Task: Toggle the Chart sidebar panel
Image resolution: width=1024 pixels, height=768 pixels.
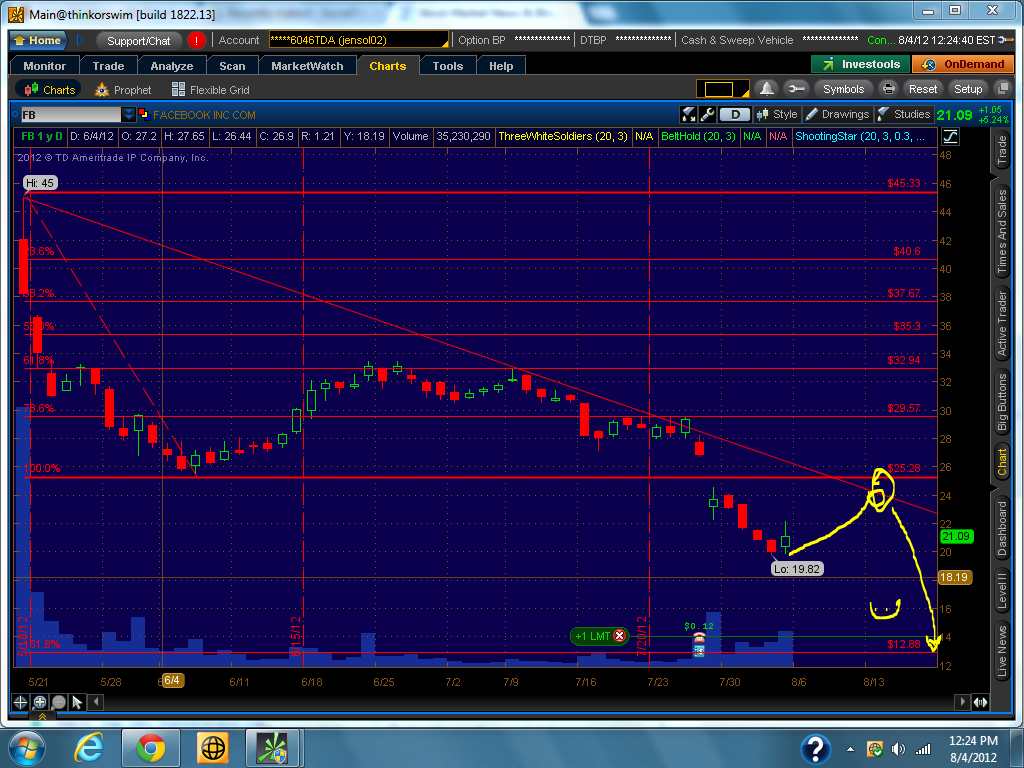Action: [1002, 462]
